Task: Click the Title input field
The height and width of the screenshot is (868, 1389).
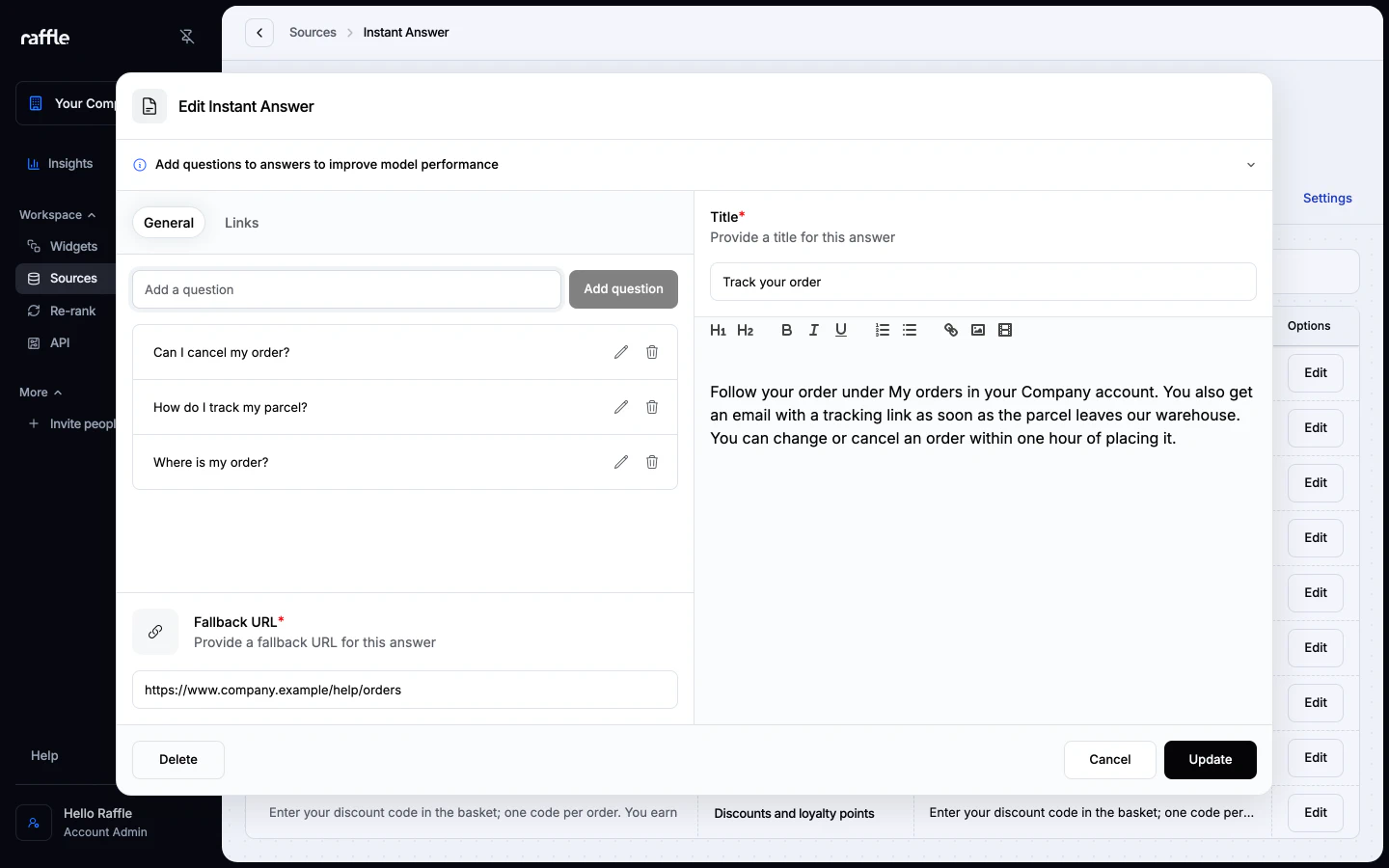Action: [x=983, y=282]
